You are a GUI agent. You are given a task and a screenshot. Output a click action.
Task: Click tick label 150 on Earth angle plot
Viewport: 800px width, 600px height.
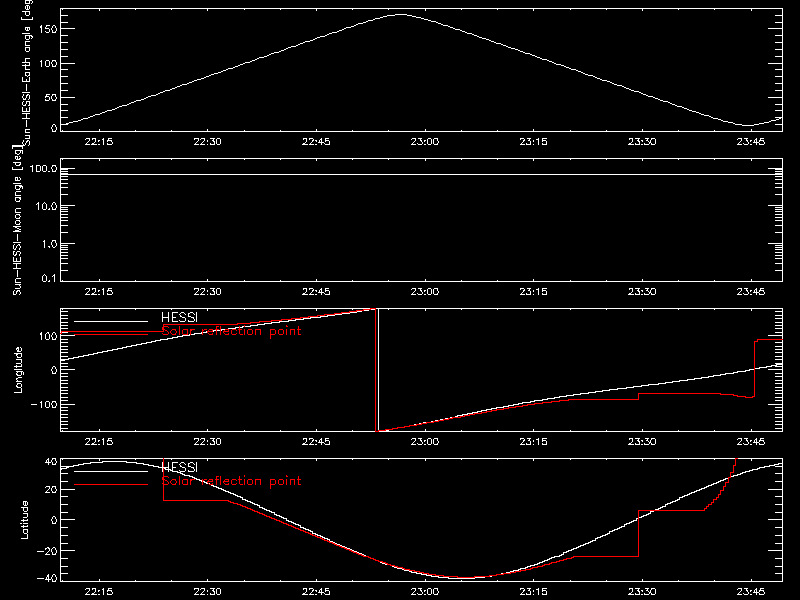point(48,29)
